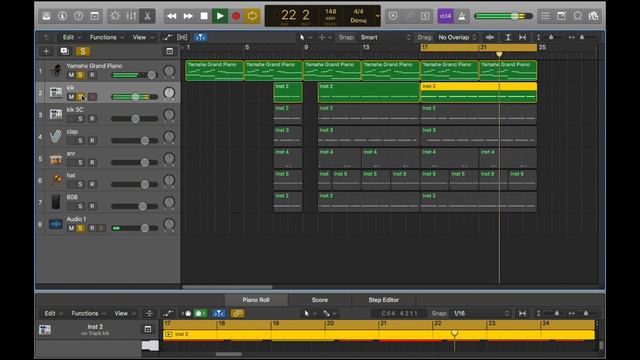Open the Editors scissors icon
This screenshot has height=360, width=640.
147,16
